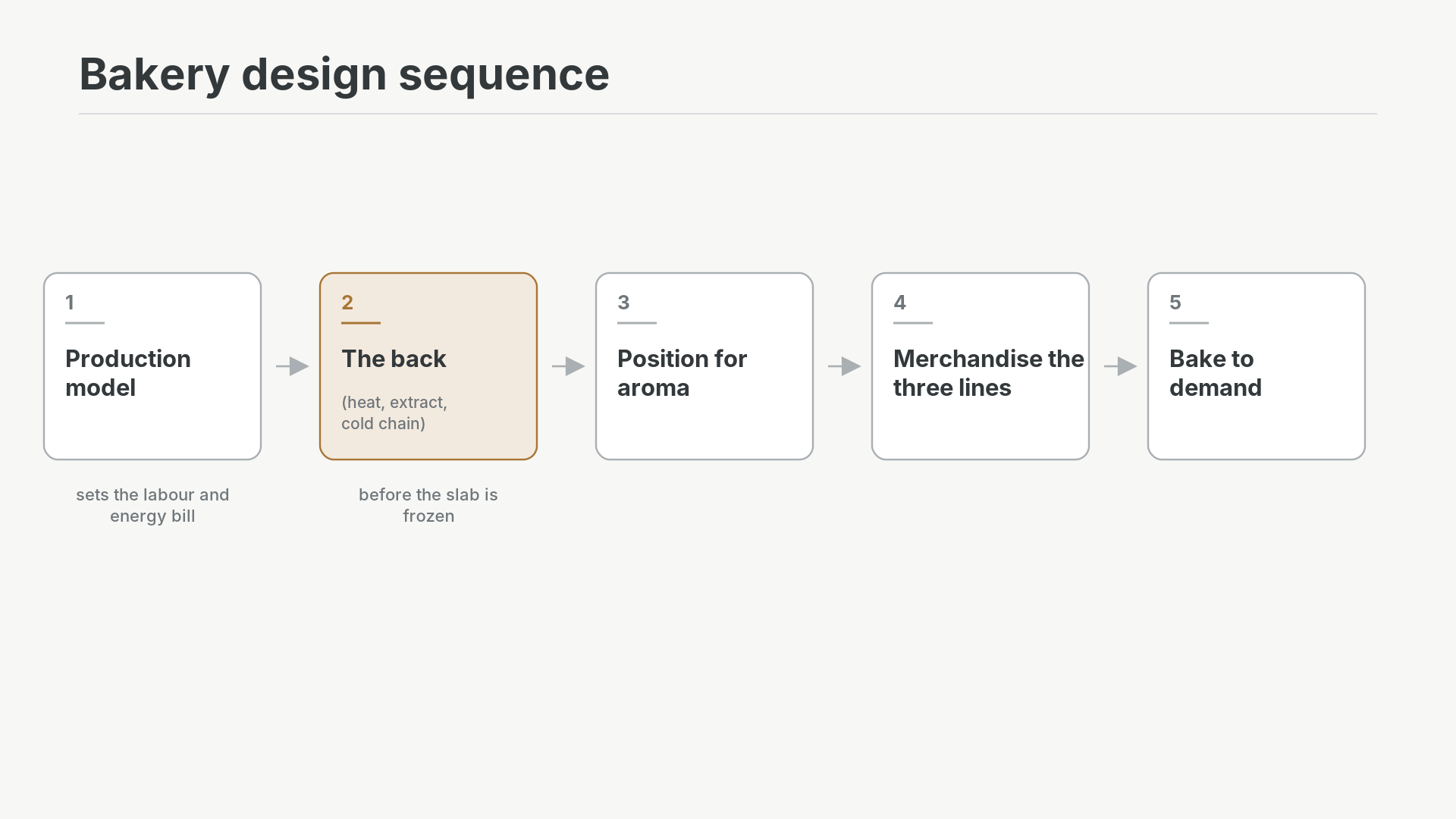Image resolution: width=1456 pixels, height=819 pixels.
Task: Select the 'Position for aroma' card
Action: (x=704, y=366)
